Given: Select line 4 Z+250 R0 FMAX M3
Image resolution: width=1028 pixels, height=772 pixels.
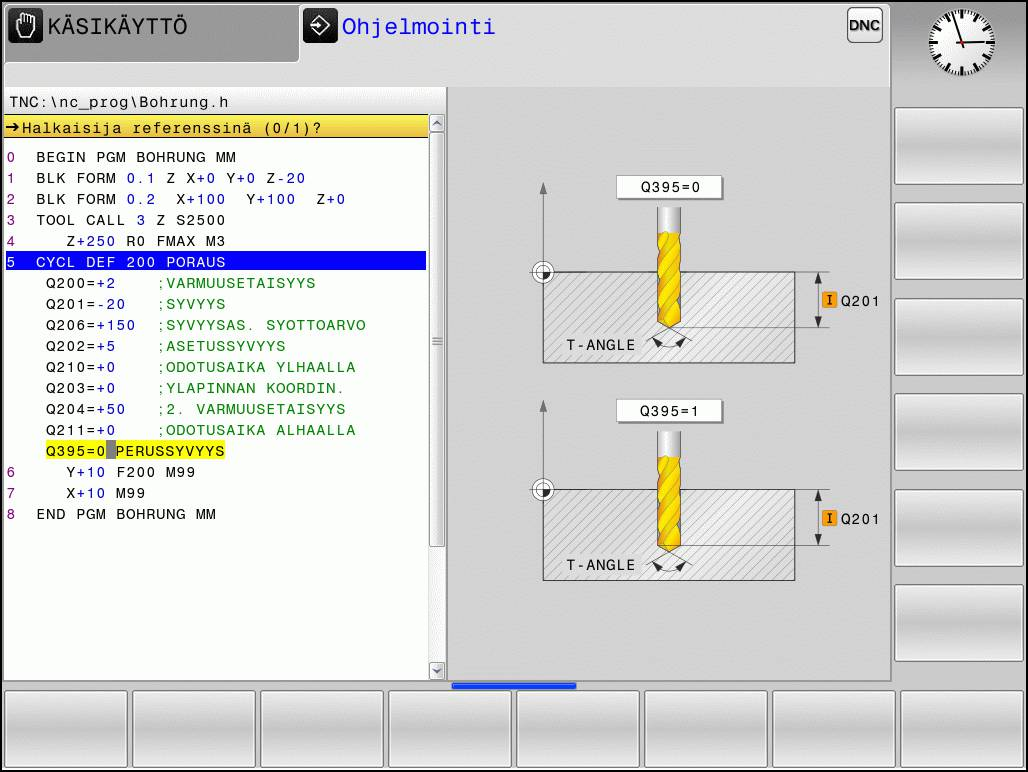Looking at the screenshot, I should [x=216, y=241].
